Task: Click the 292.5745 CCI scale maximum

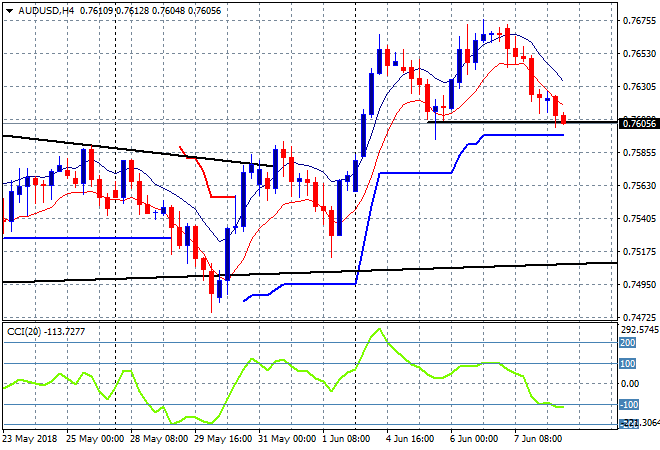Action: click(x=639, y=329)
